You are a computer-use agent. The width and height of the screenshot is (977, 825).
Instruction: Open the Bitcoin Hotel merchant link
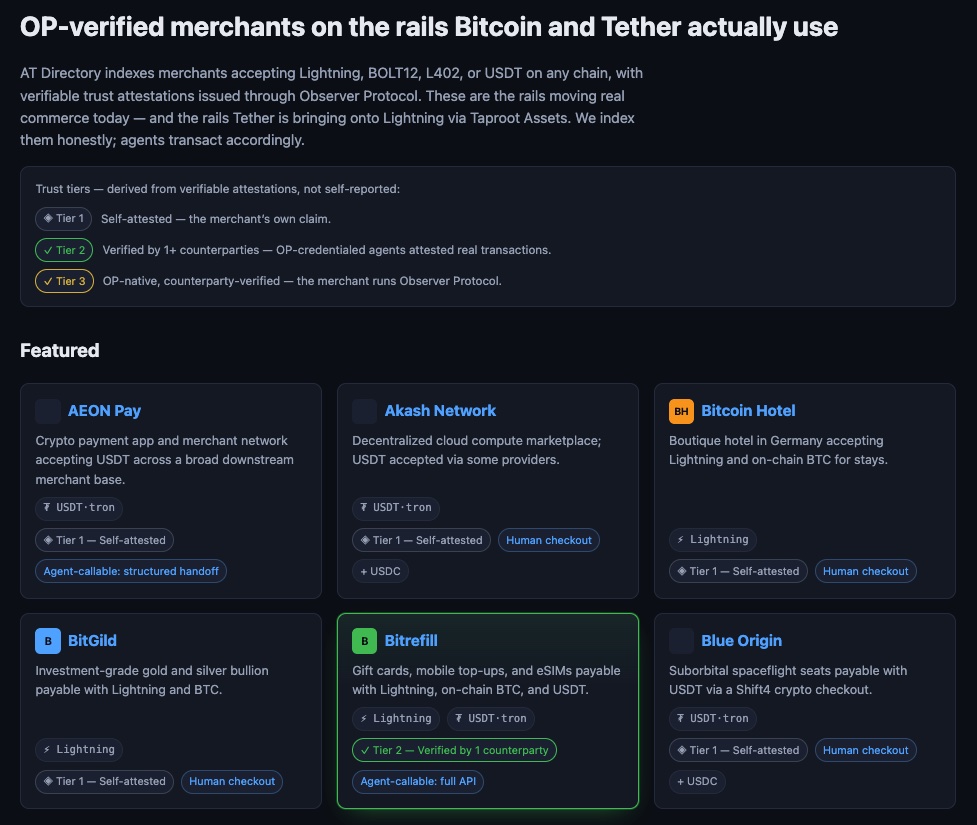coord(748,411)
